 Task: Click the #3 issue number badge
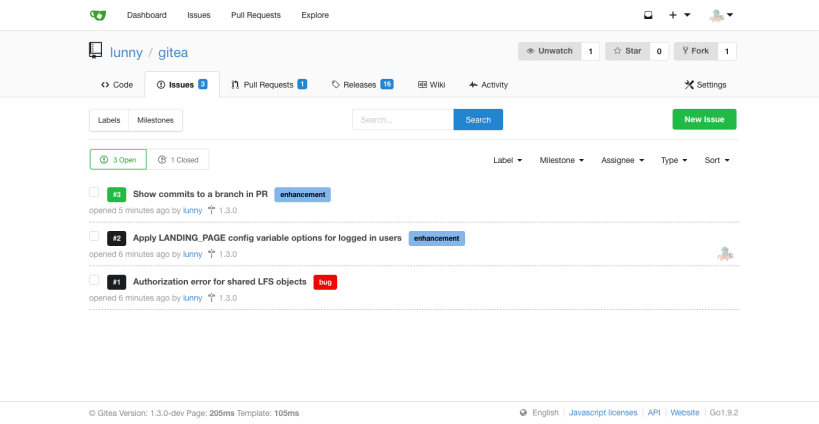[116, 195]
